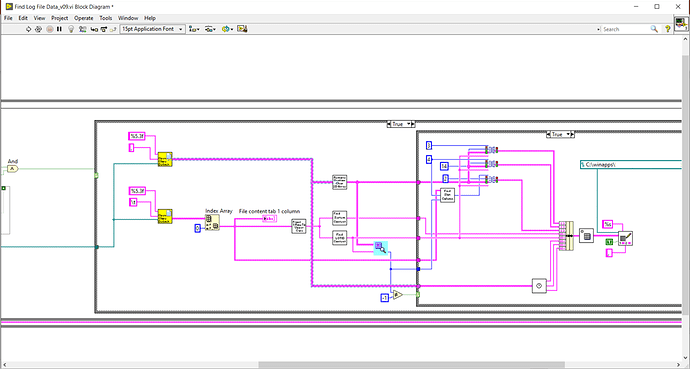Select the lower yellow Read Spreadsheet node
Image resolution: width=690 pixels, height=369 pixels.
tap(165, 216)
